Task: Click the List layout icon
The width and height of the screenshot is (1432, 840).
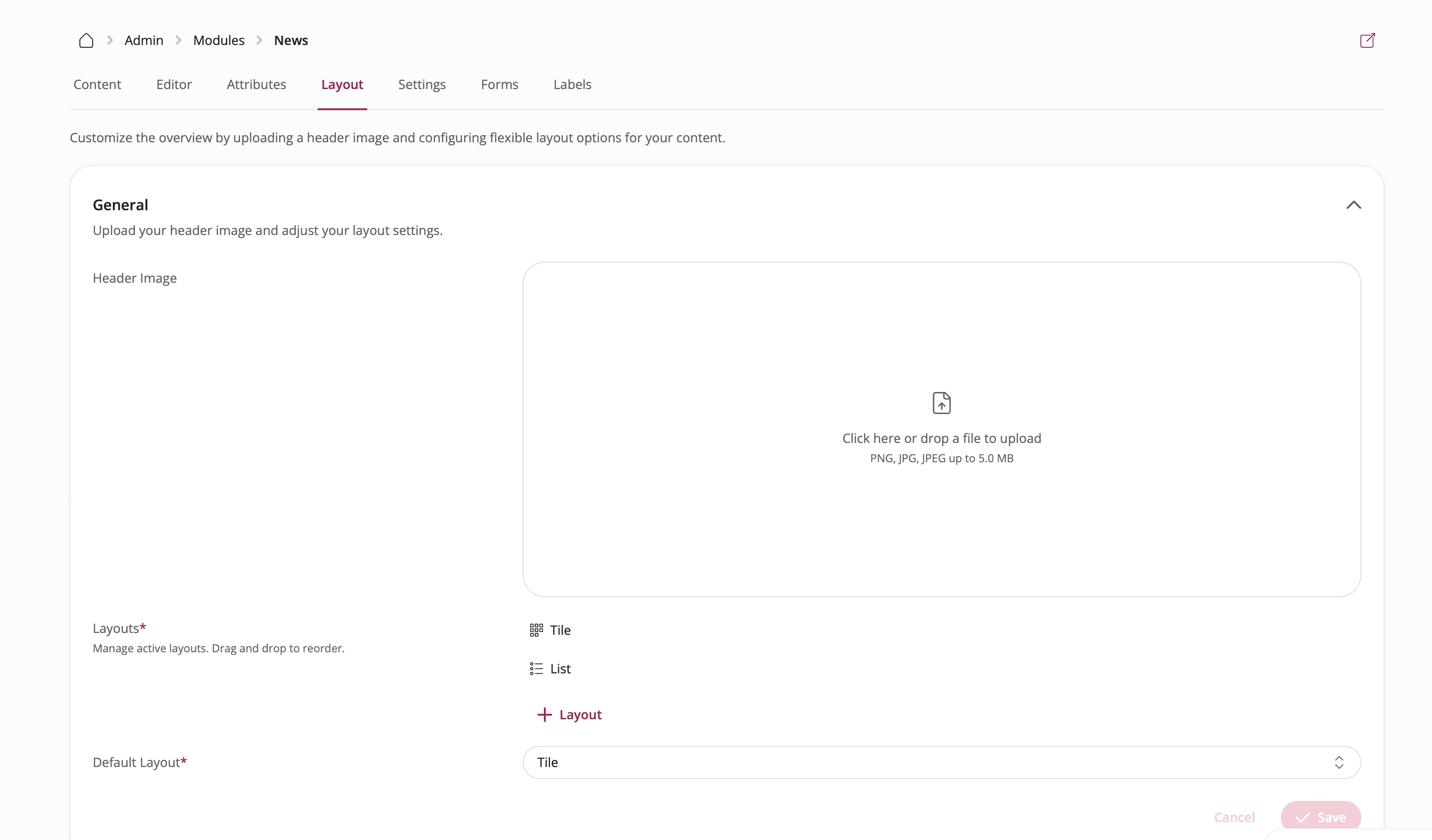Action: coord(536,668)
